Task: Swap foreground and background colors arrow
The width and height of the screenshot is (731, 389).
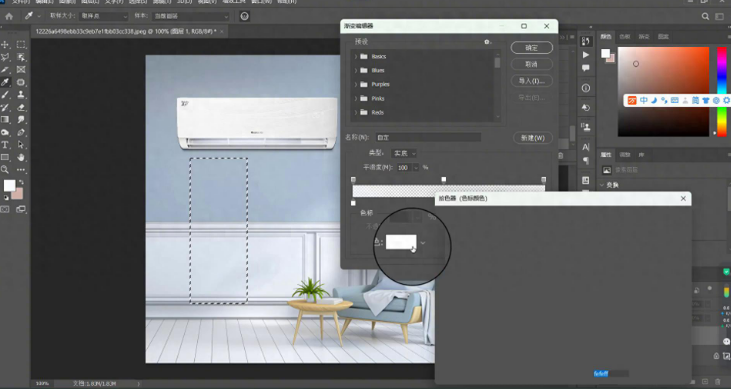Action: pos(21,182)
